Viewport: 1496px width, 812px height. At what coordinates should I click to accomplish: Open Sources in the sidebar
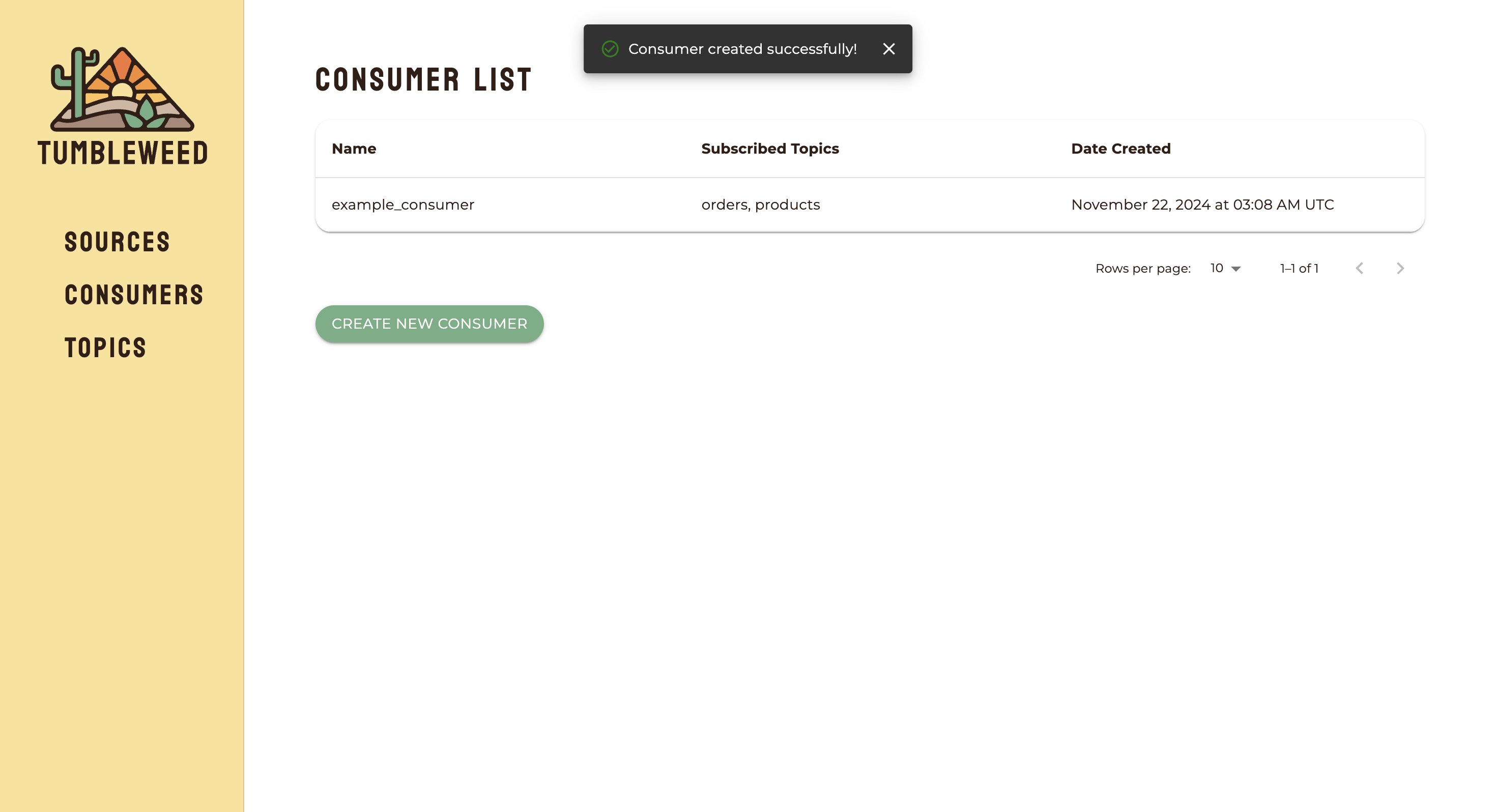tap(118, 242)
